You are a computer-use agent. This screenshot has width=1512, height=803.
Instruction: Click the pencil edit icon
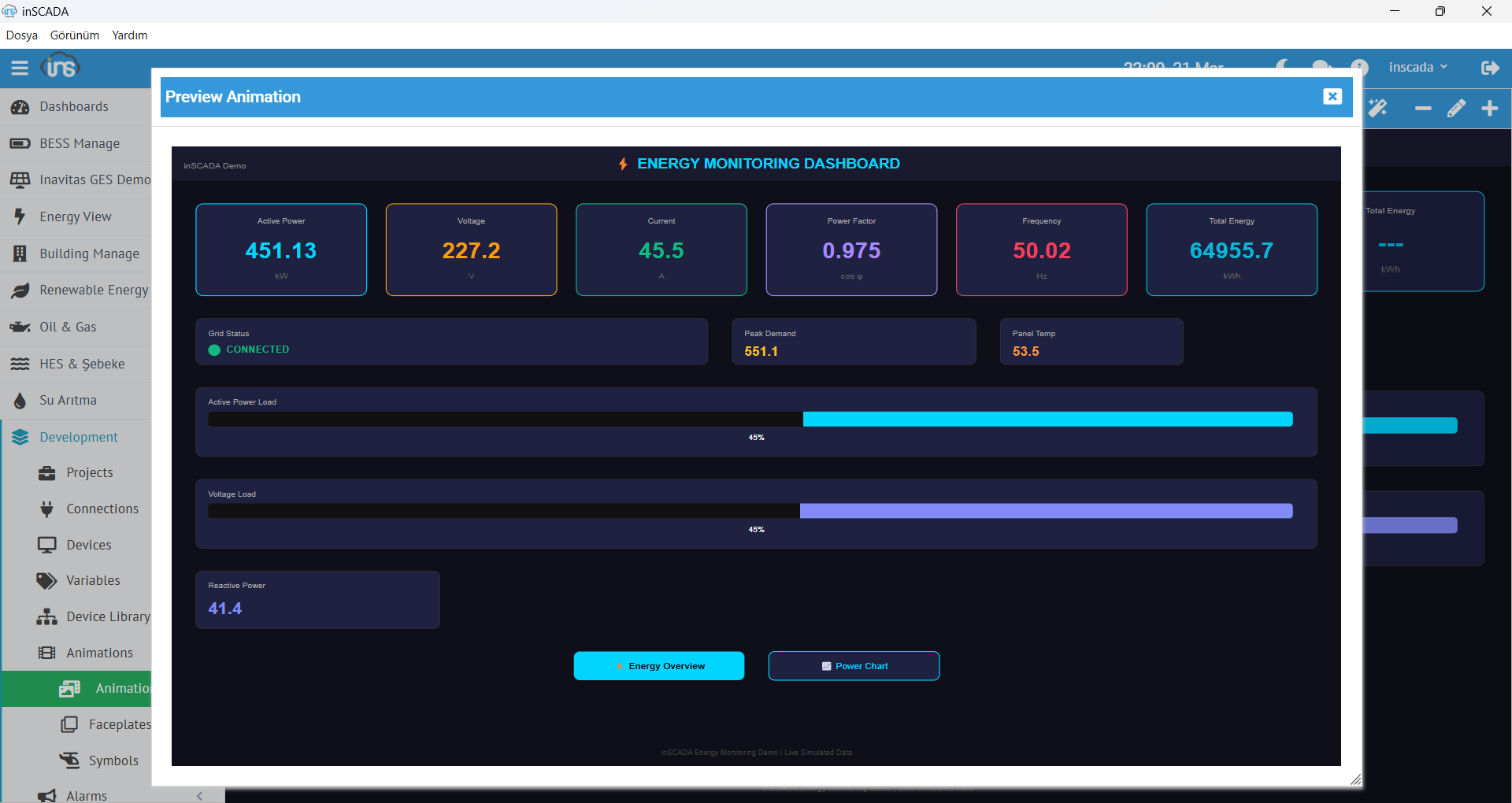(x=1456, y=109)
